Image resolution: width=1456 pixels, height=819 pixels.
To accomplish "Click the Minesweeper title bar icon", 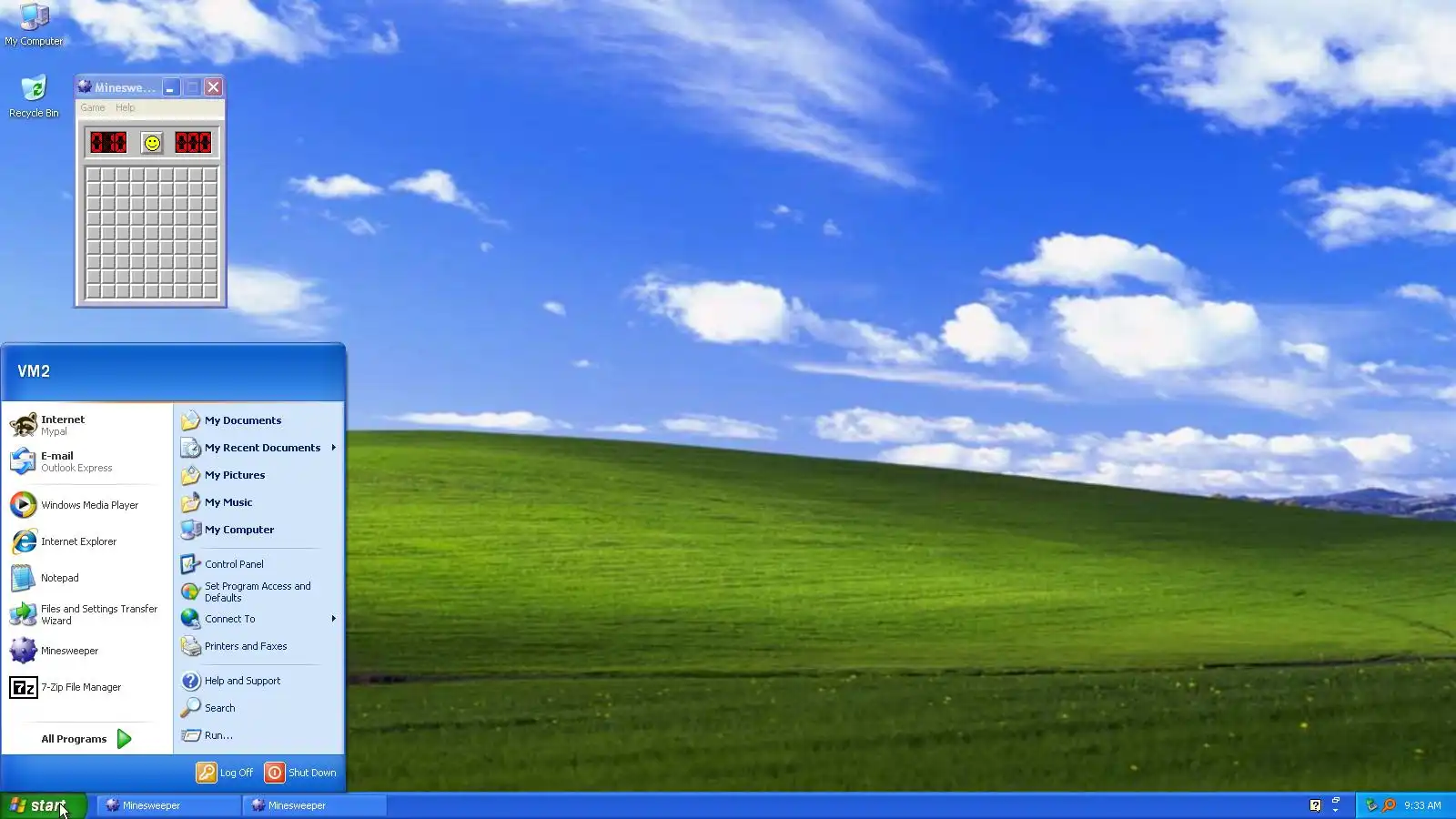I will (x=85, y=86).
